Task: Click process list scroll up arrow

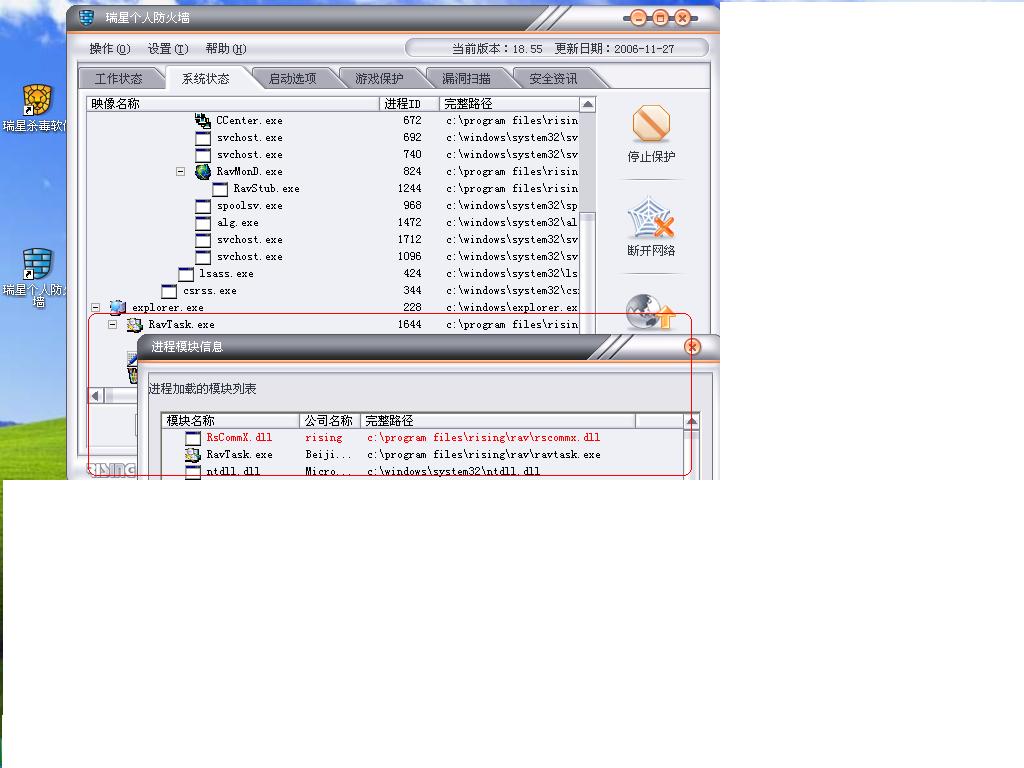Action: (588, 104)
